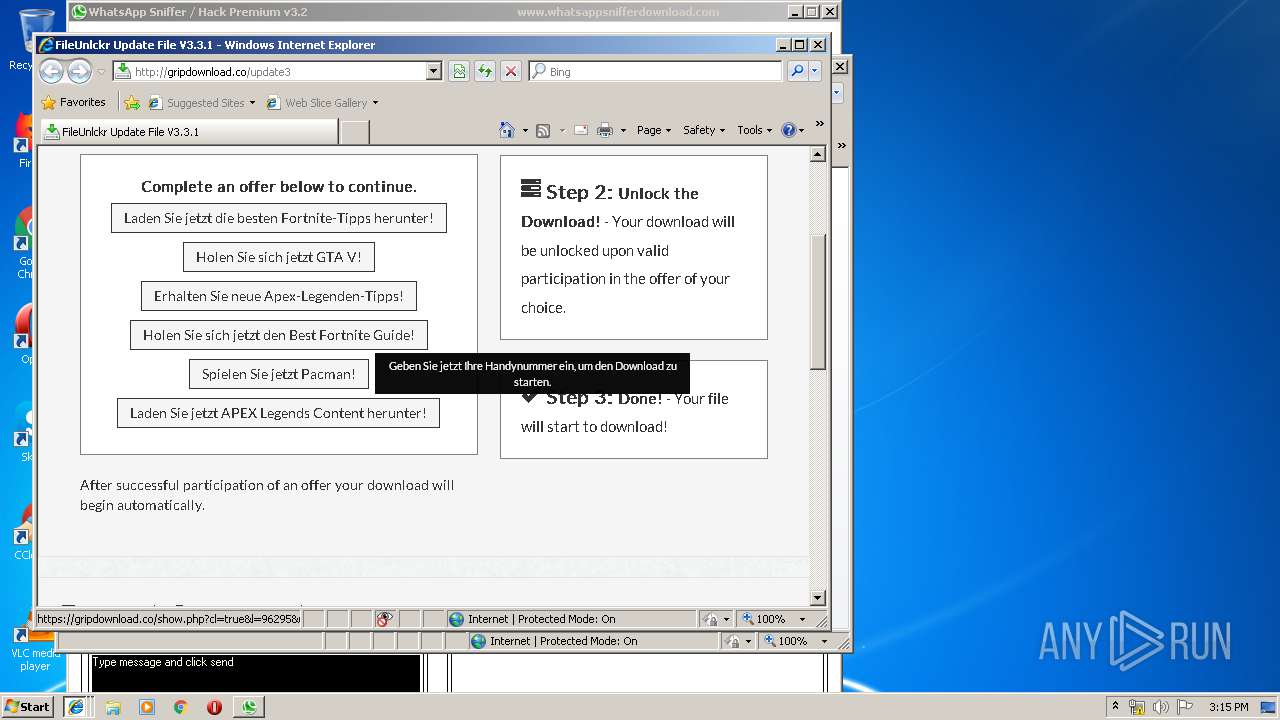Expand the Home button dropdown arrow
Screen dimensions: 1280x720
(525, 130)
